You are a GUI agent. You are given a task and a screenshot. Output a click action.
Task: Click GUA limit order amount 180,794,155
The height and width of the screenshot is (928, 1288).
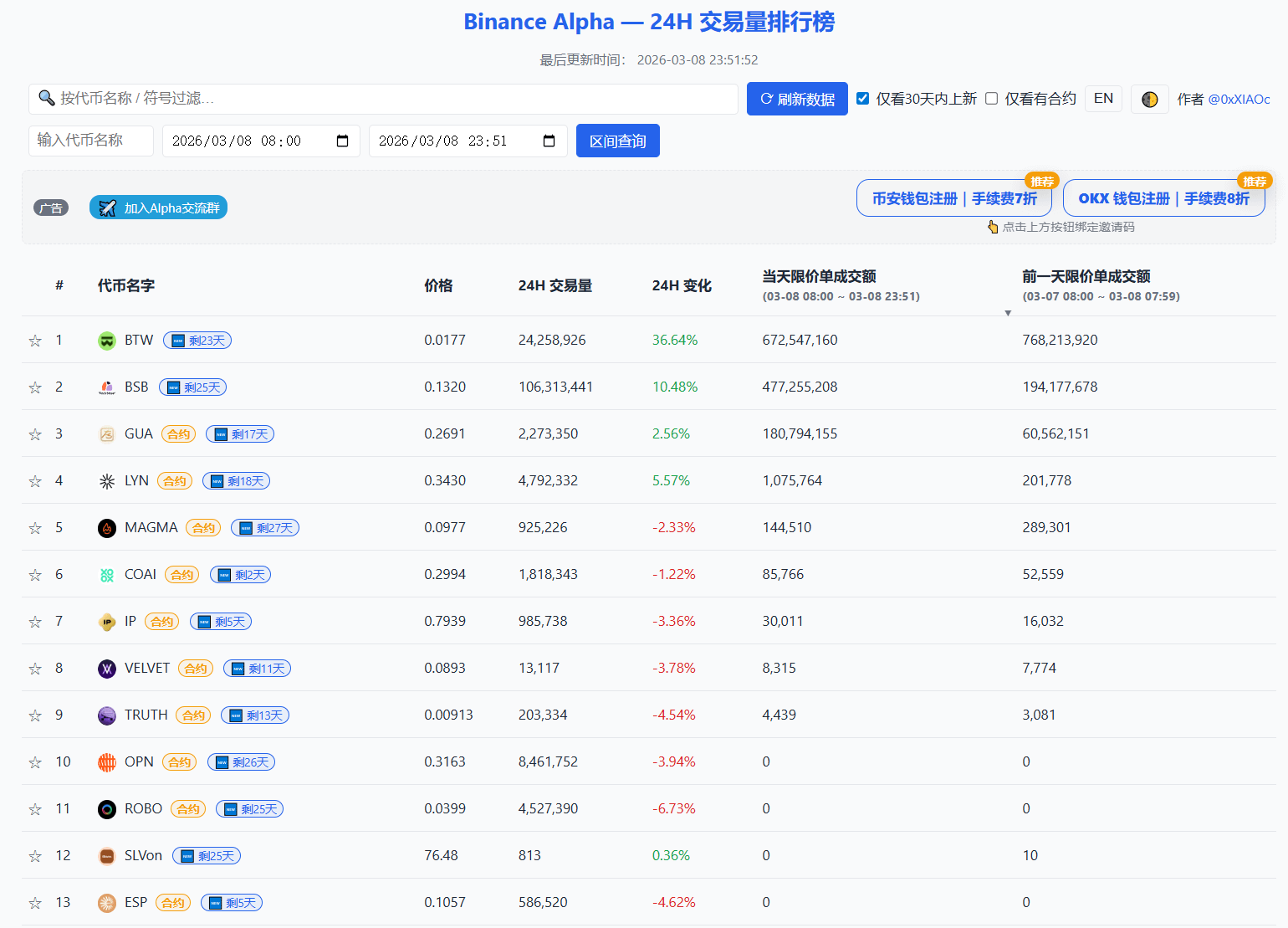800,434
